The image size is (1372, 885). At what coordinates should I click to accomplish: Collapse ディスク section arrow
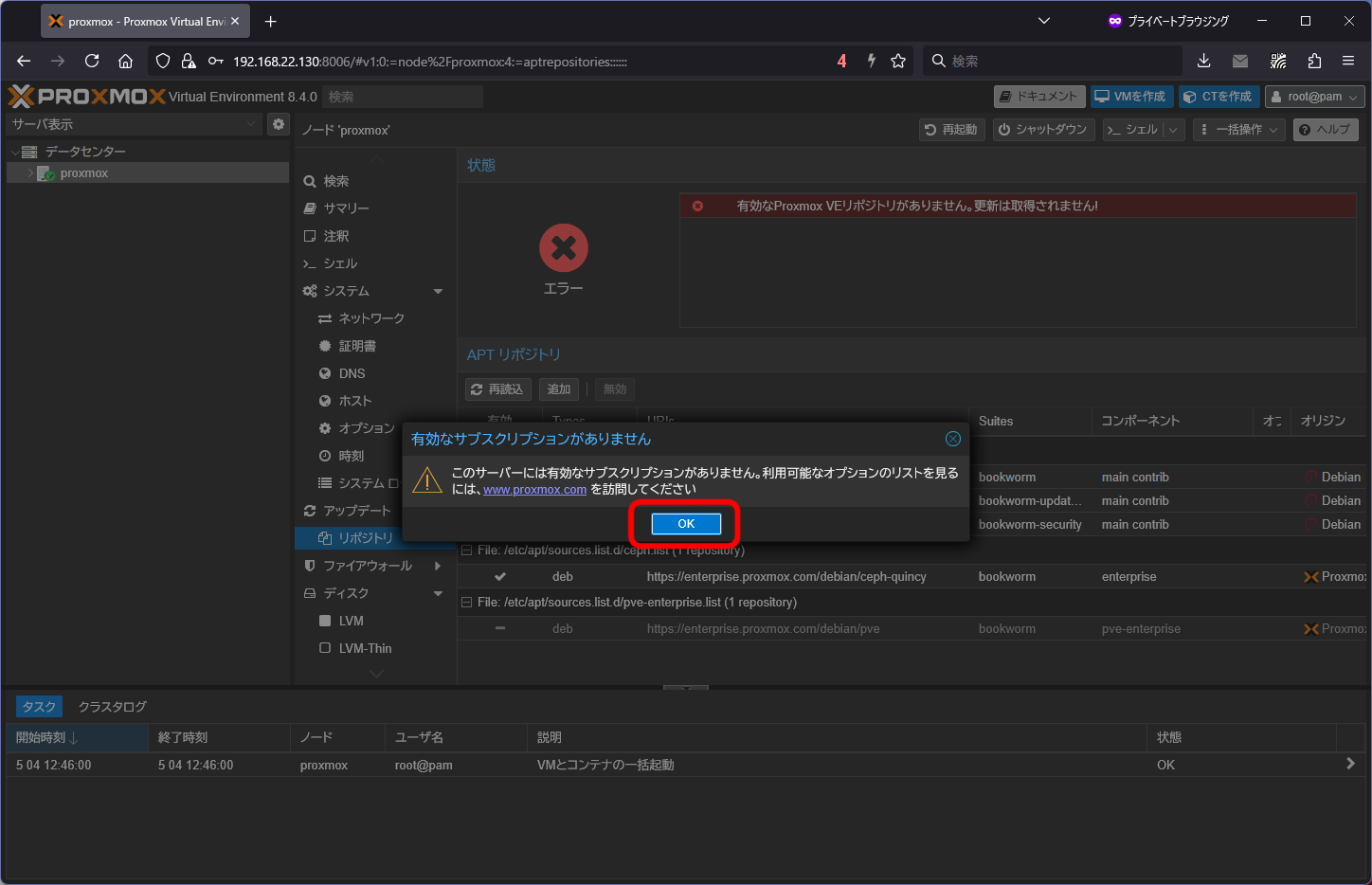[x=438, y=593]
